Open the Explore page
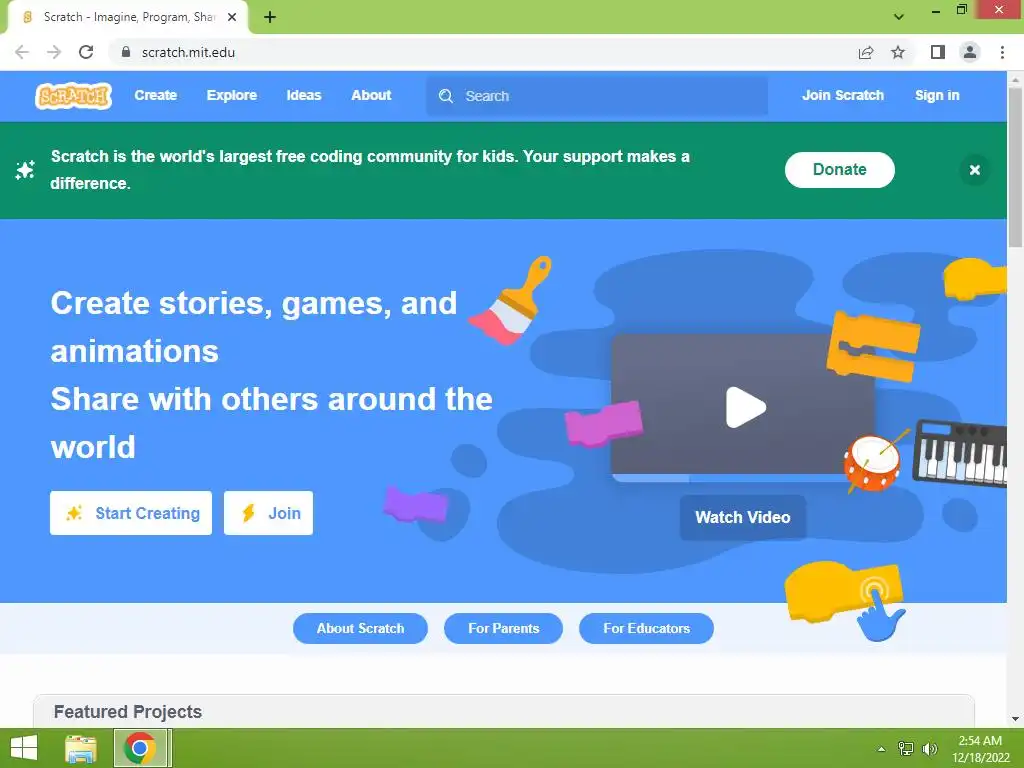1024x768 pixels. point(232,95)
